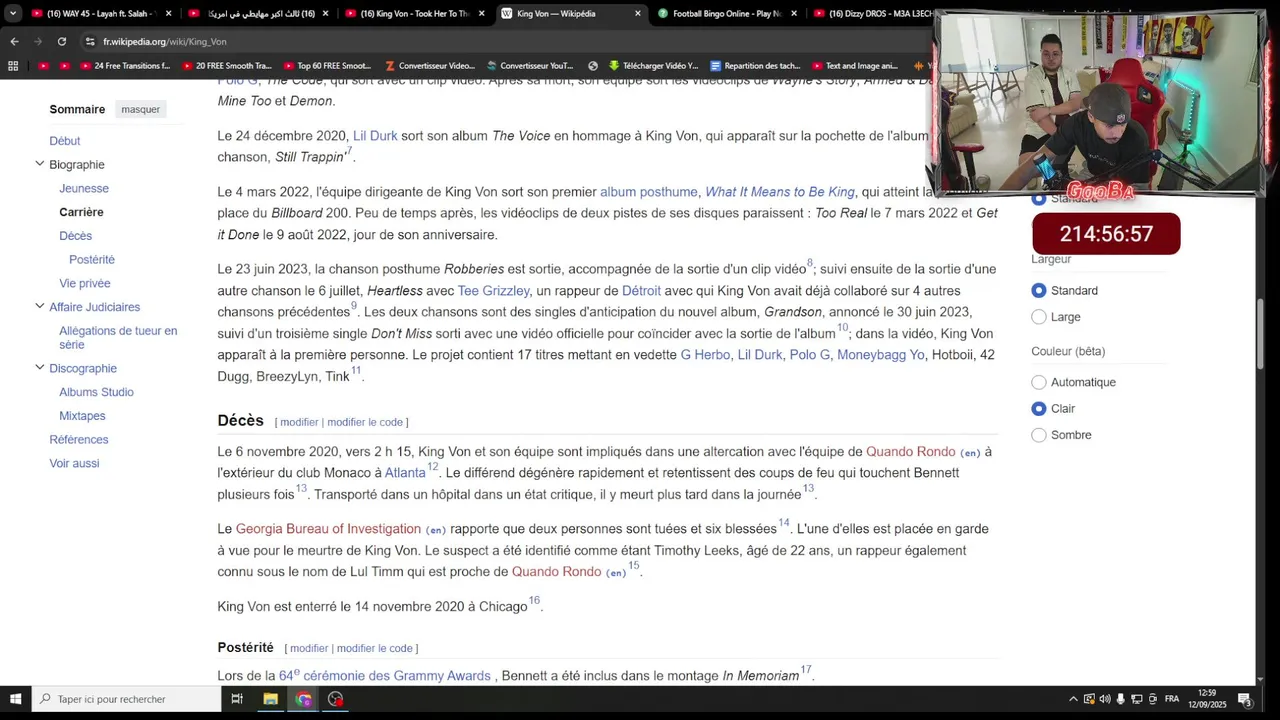The height and width of the screenshot is (720, 1280).
Task: Go to 'Jeunesse' in the table of contents
Action: click(84, 188)
